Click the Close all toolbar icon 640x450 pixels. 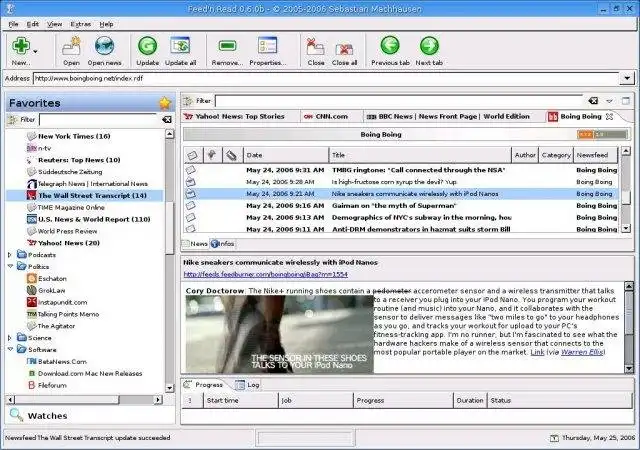(344, 49)
